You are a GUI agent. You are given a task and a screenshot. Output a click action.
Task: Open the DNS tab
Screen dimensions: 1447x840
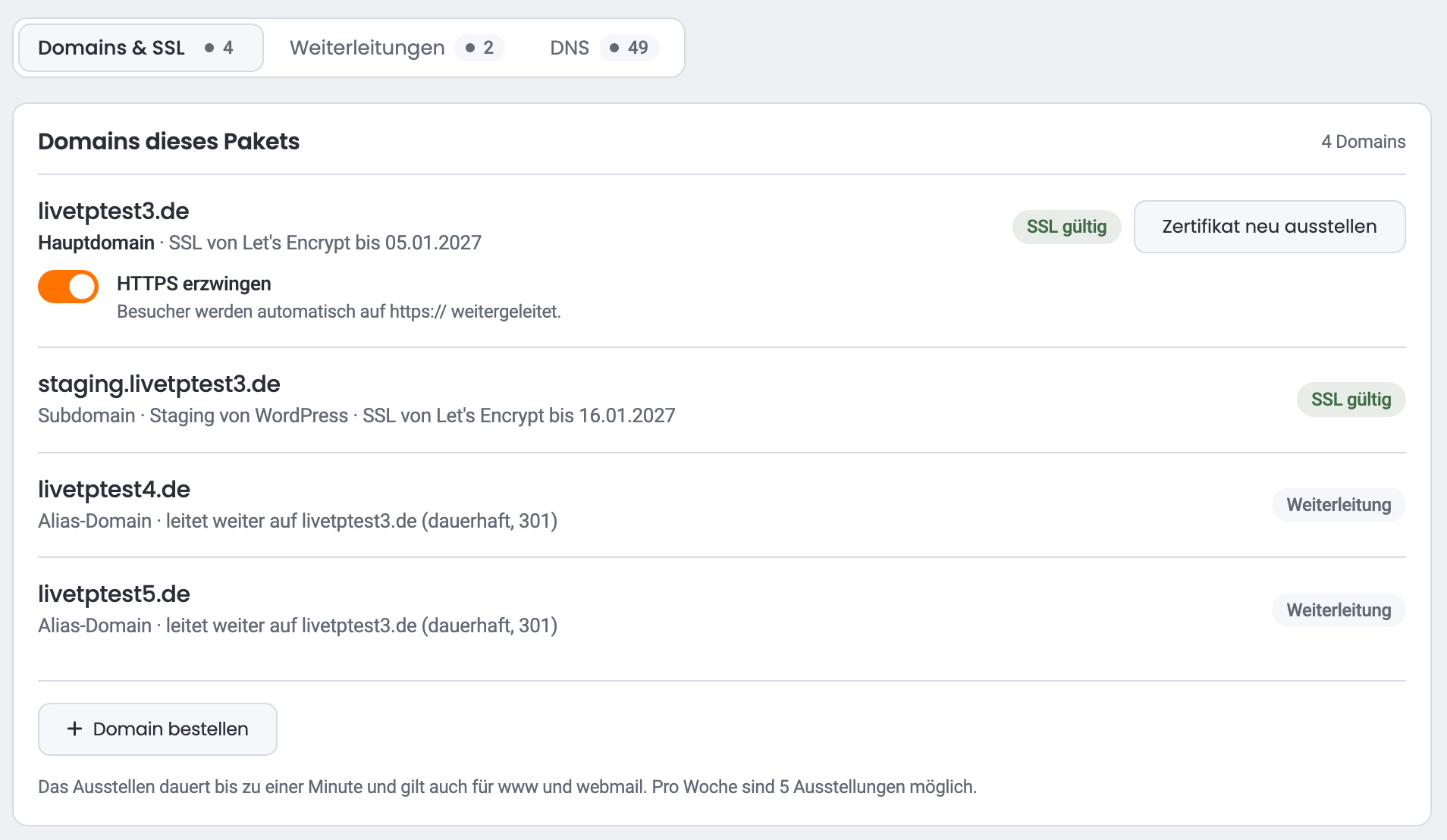pyautogui.click(x=604, y=48)
